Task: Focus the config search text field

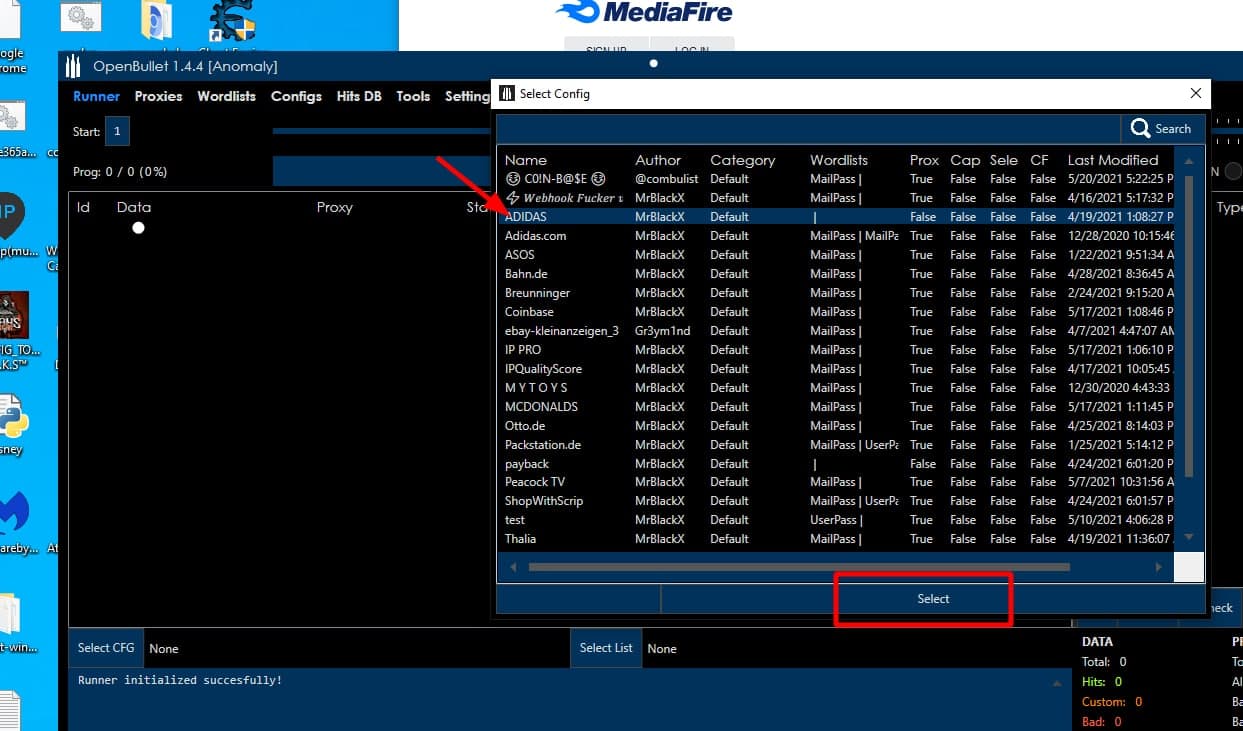Action: [x=808, y=128]
